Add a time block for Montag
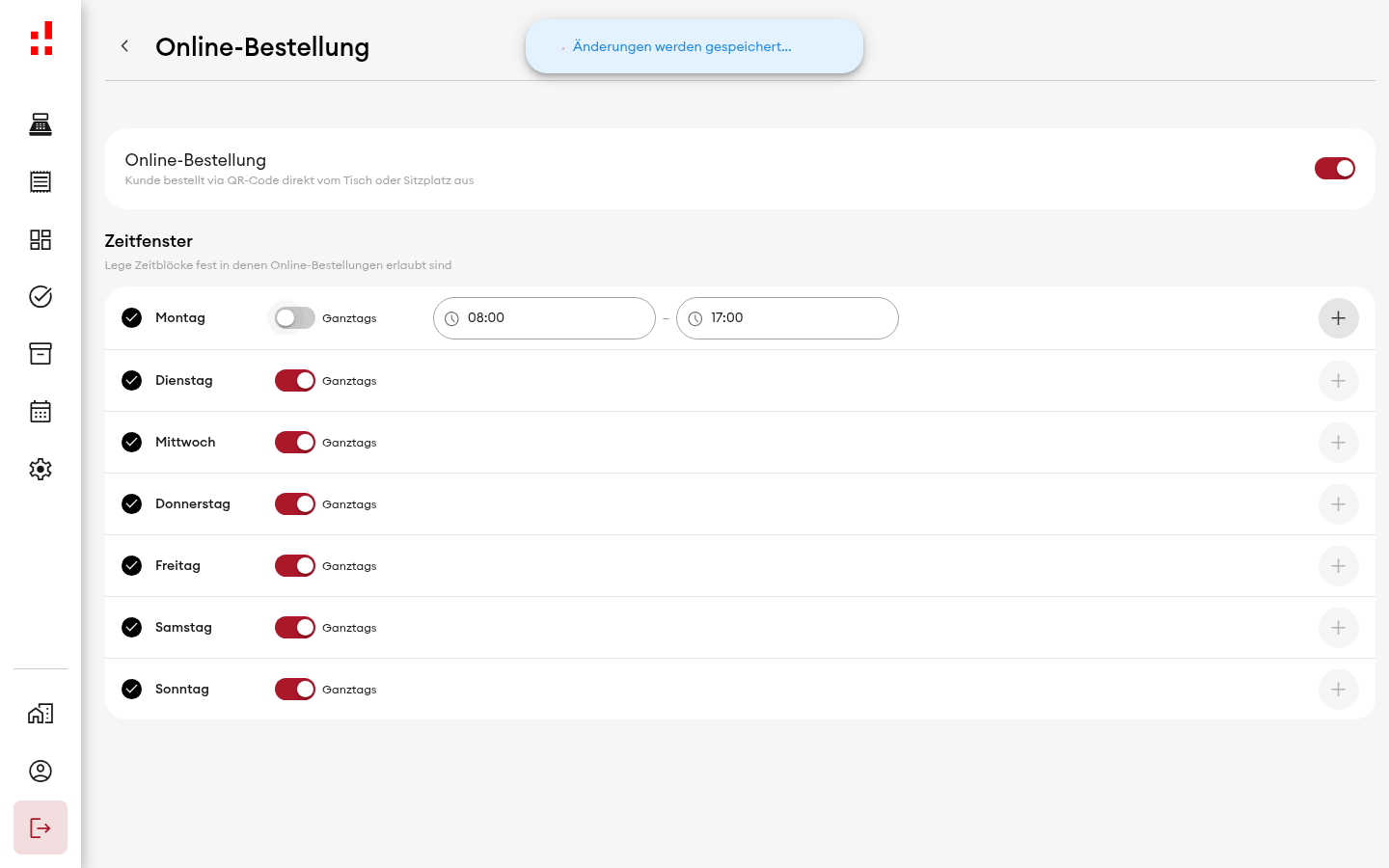 [1338, 318]
